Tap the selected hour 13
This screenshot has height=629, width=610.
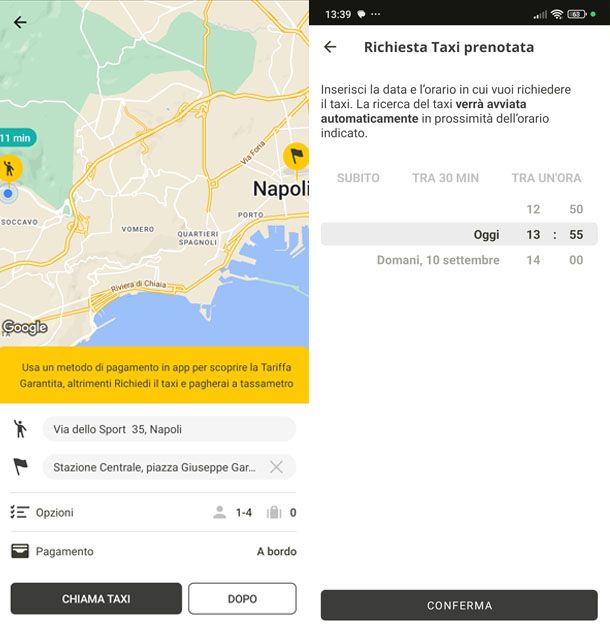(x=533, y=234)
